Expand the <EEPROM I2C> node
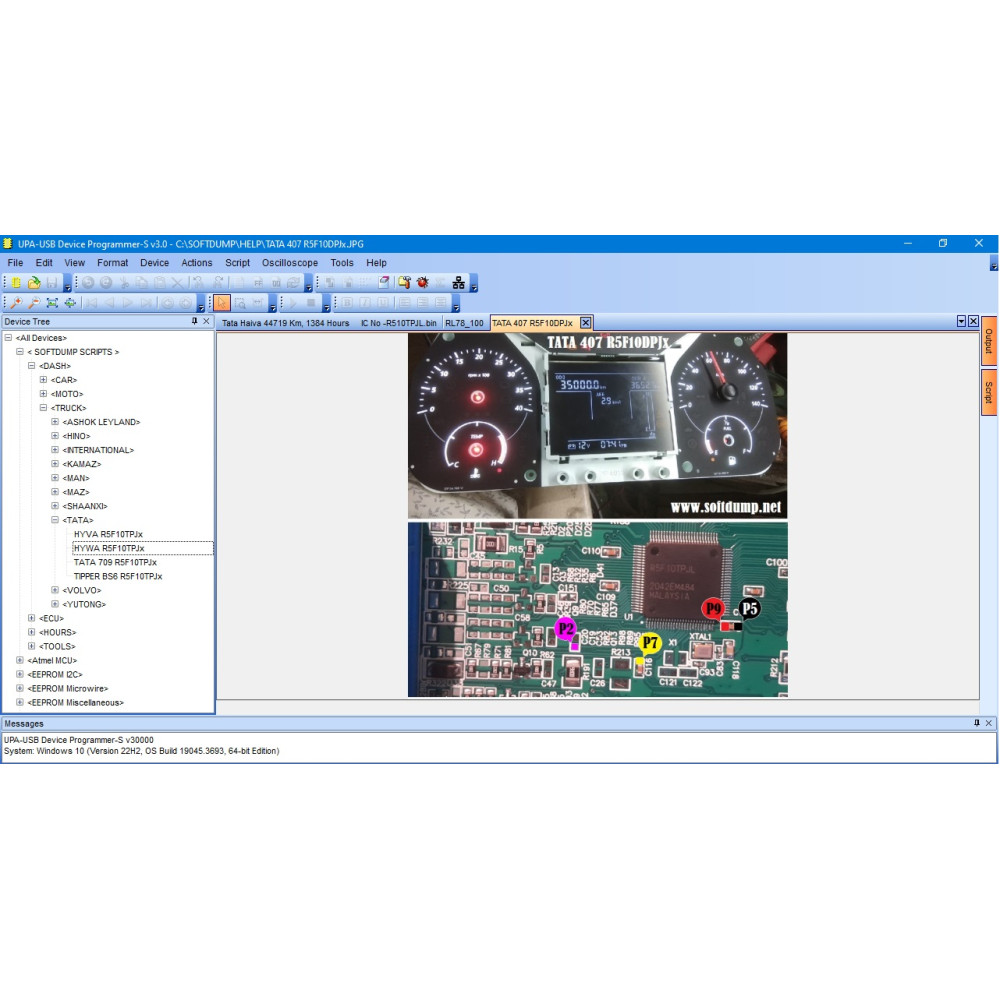This screenshot has width=1000, height=1000. coord(20,674)
